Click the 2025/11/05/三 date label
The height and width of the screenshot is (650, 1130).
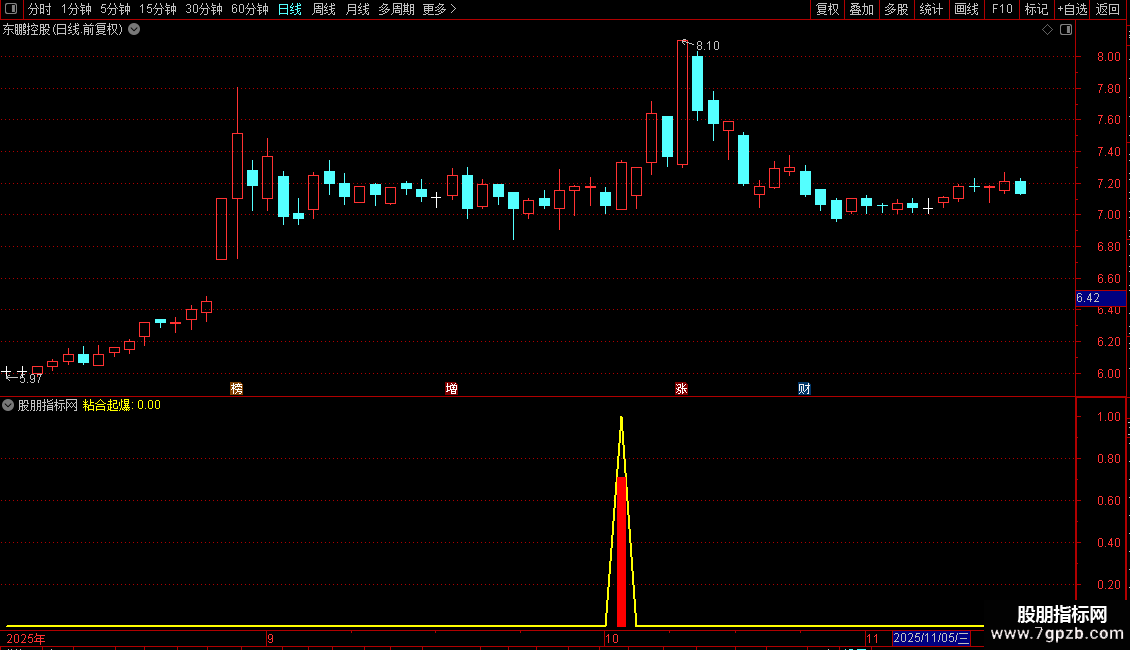931,638
